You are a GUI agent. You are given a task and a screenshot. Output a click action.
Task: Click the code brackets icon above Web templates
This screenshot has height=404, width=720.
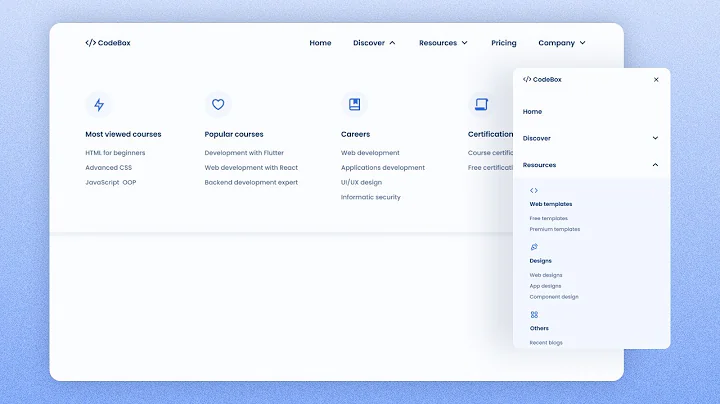click(x=534, y=191)
